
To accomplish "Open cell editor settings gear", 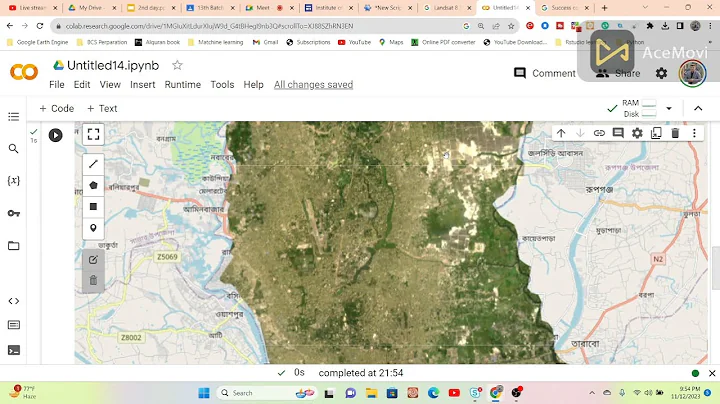I will coord(637,133).
